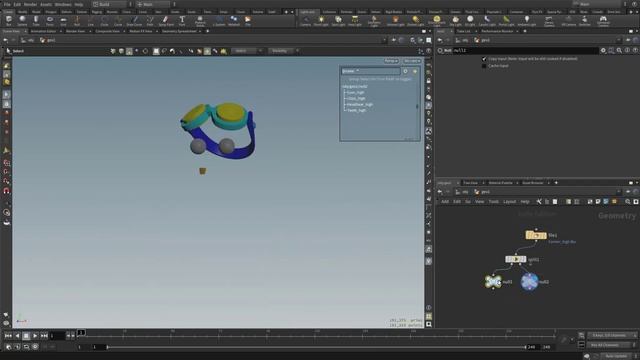Create a Point Light from the shelf
Image resolution: width=640 pixels, height=360 pixels.
pyautogui.click(x=321, y=21)
